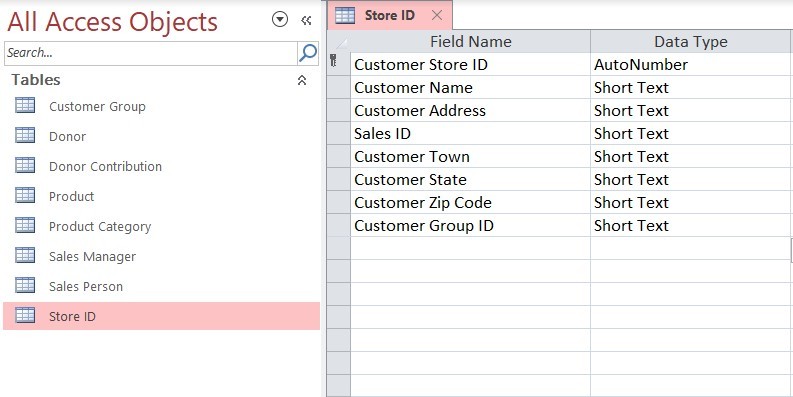793x397 pixels.
Task: Click the Donor table icon
Action: click(25, 135)
